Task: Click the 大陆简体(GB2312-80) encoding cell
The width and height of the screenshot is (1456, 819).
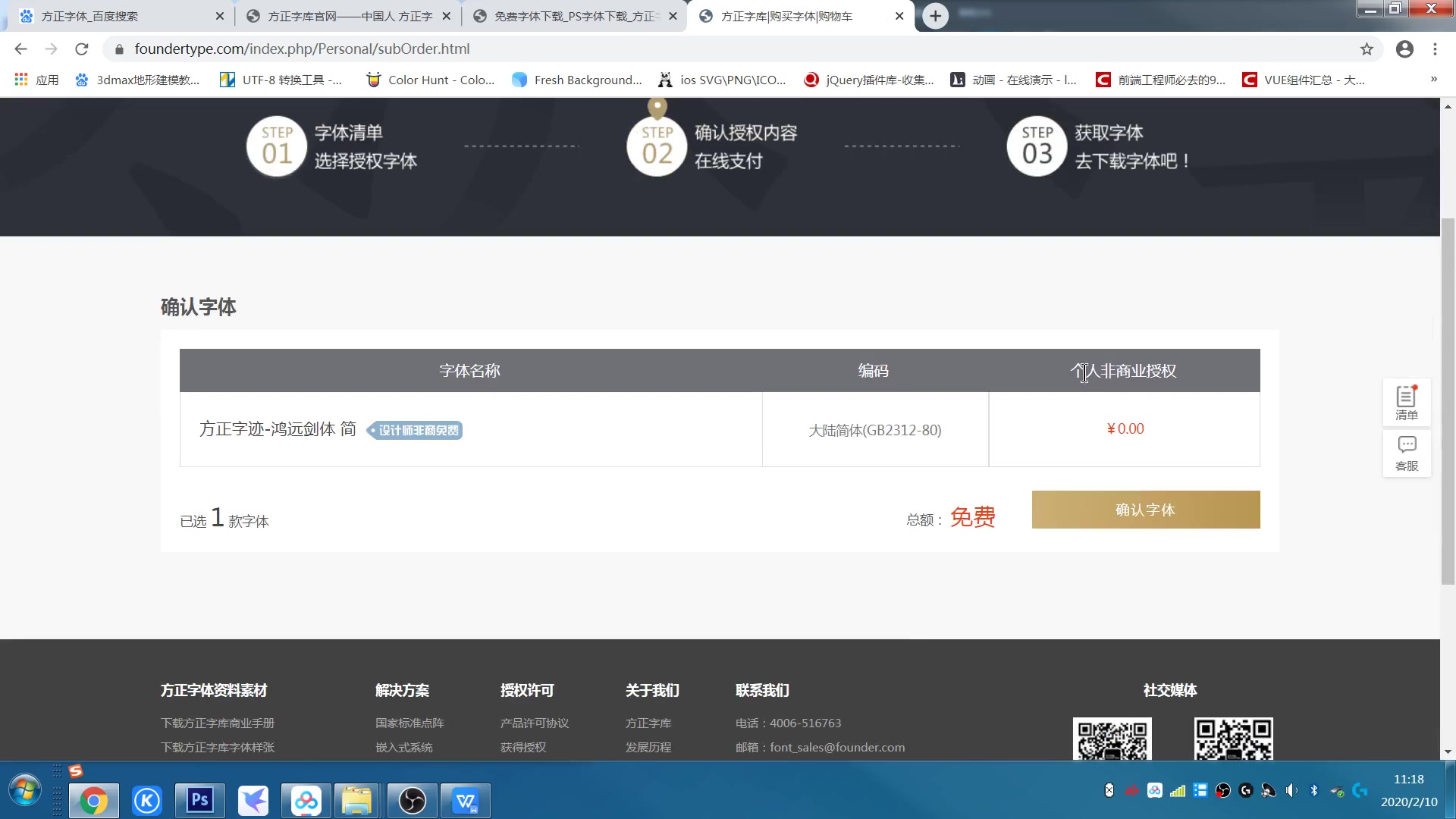Action: pyautogui.click(x=875, y=430)
